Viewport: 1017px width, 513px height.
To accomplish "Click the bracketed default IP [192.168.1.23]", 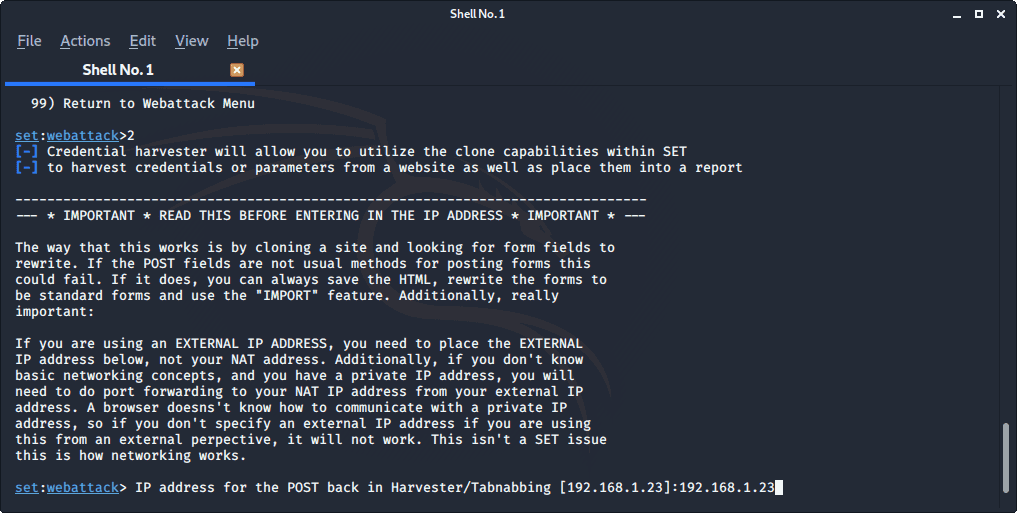I will click(615, 488).
